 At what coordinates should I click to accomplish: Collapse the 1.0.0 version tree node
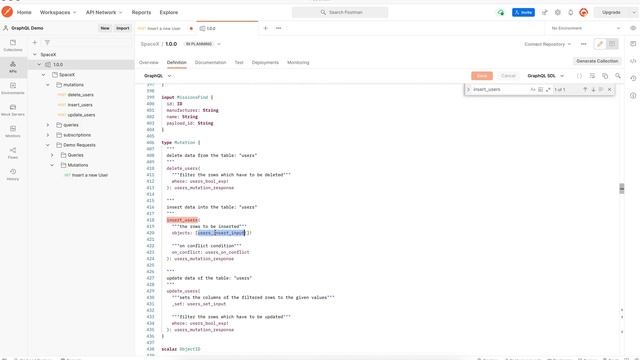coord(39,64)
